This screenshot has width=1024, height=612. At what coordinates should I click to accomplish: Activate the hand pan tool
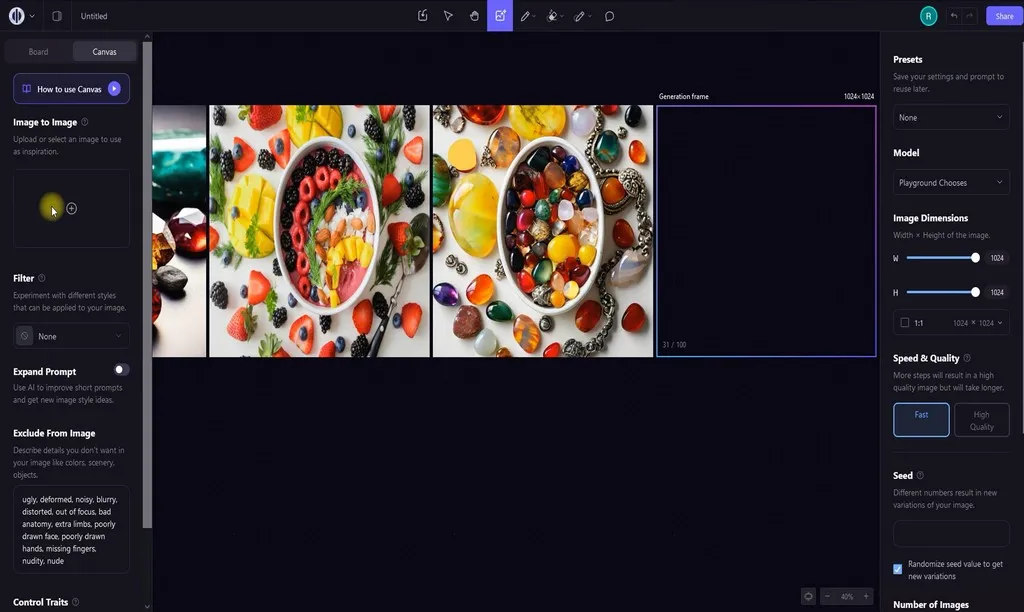pos(474,16)
